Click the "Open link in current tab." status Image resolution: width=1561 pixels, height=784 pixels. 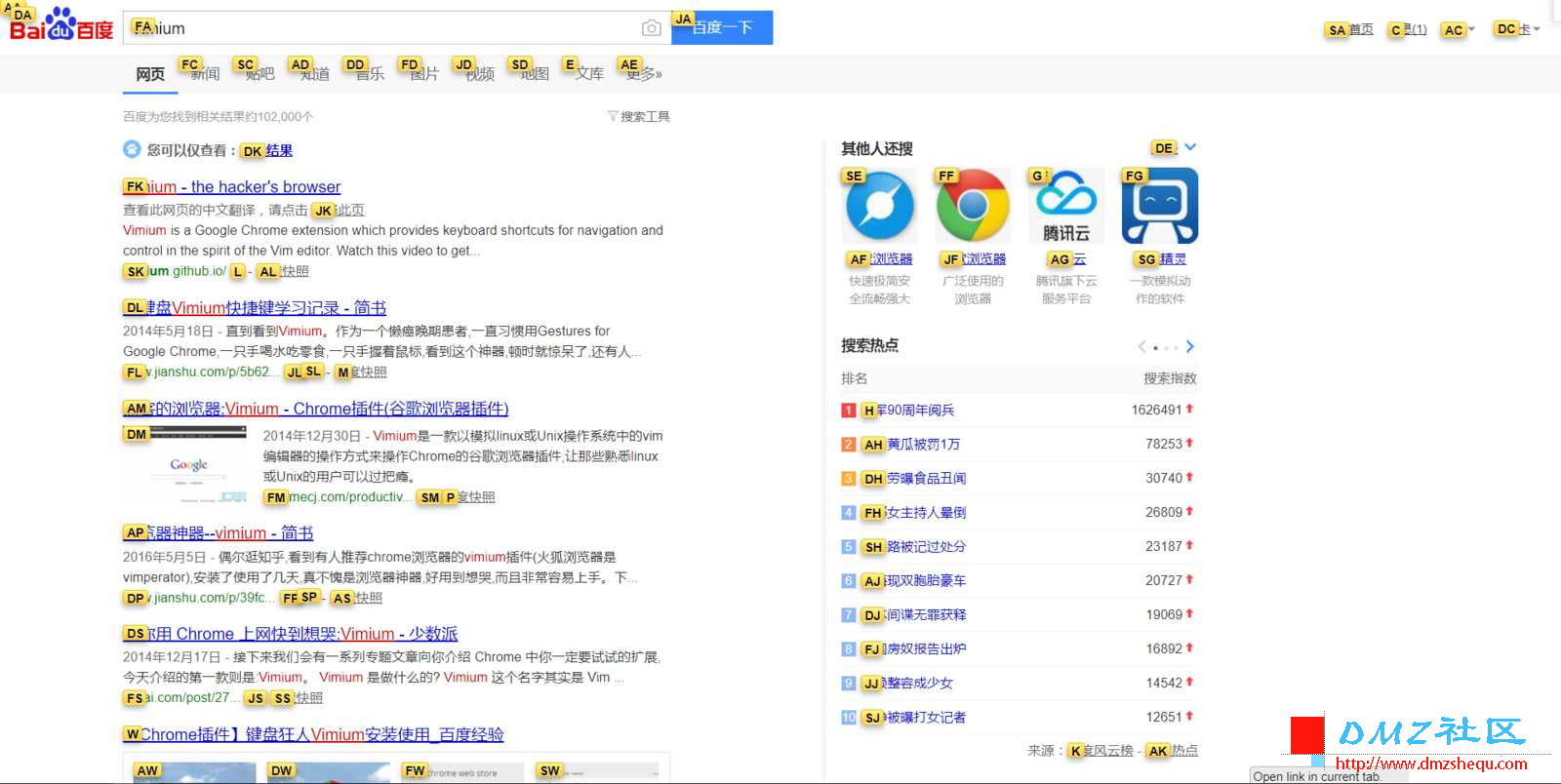coord(1317,776)
